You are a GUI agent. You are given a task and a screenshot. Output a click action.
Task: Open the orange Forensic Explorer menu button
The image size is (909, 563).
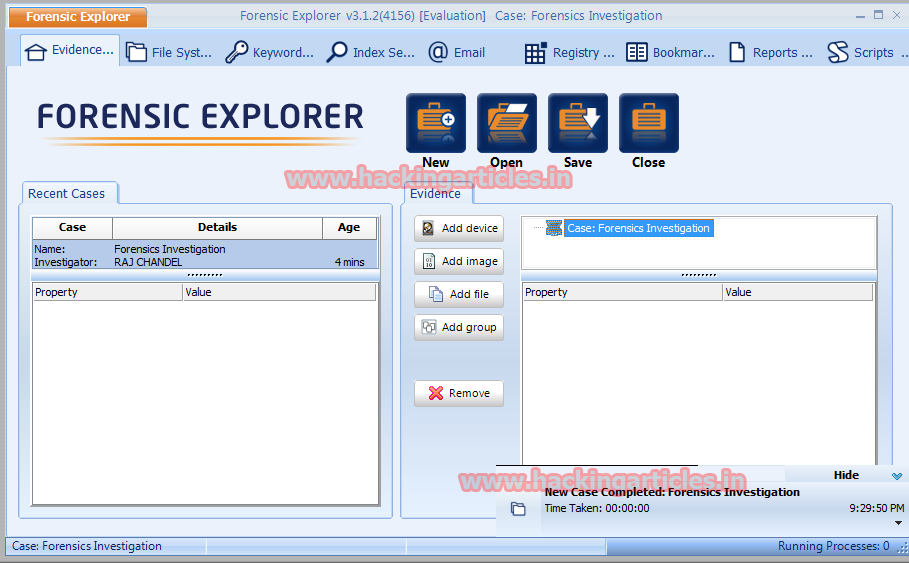point(78,17)
